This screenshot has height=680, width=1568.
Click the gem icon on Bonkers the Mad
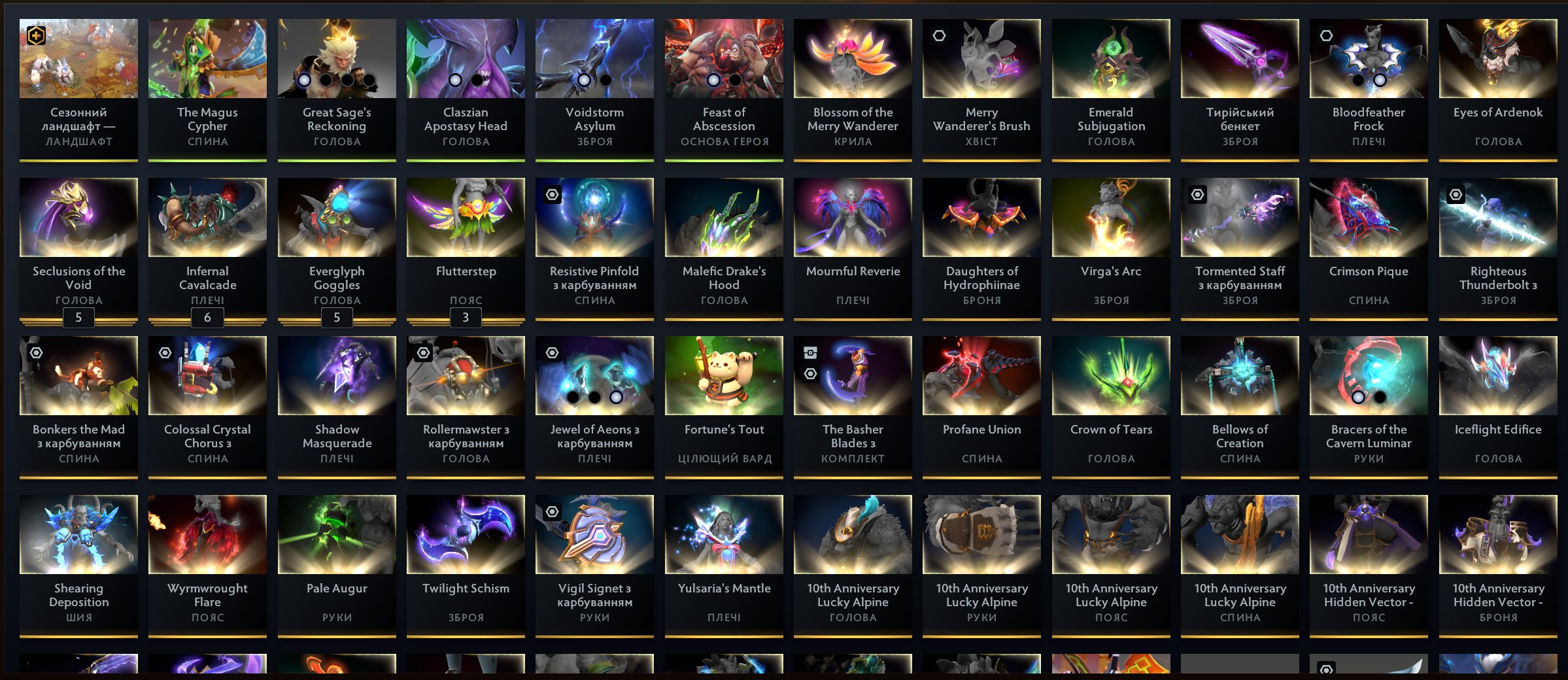point(37,352)
